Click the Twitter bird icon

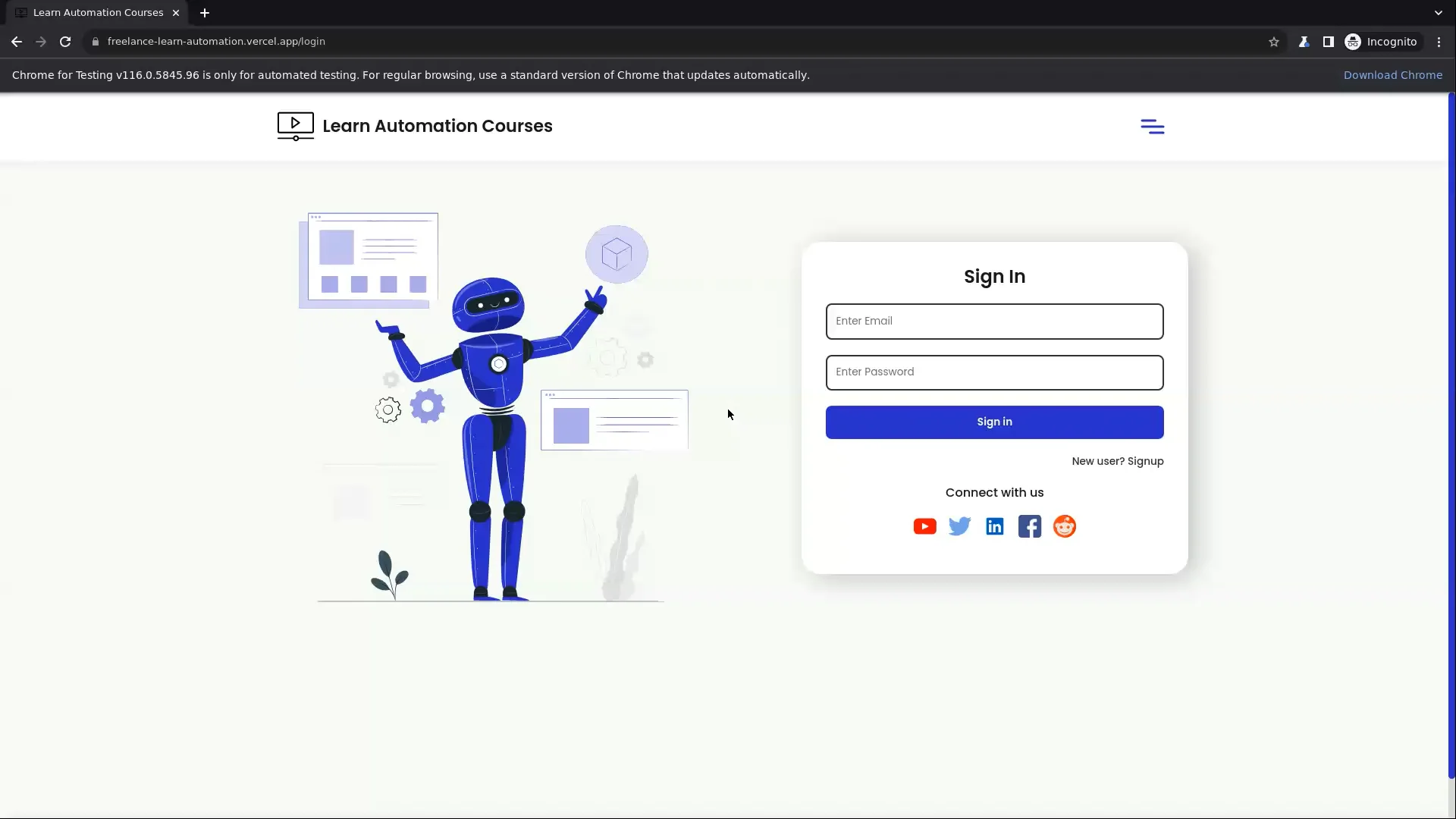[959, 526]
